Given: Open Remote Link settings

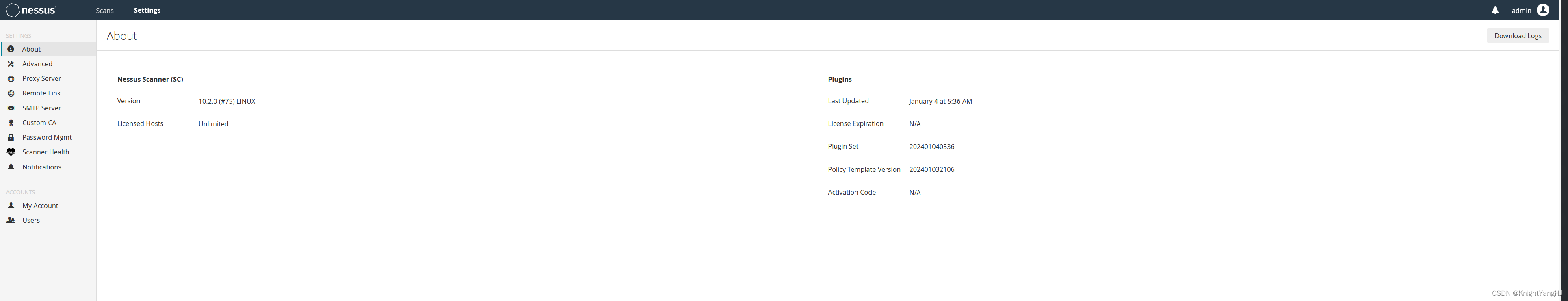Looking at the screenshot, I should (x=48, y=93).
